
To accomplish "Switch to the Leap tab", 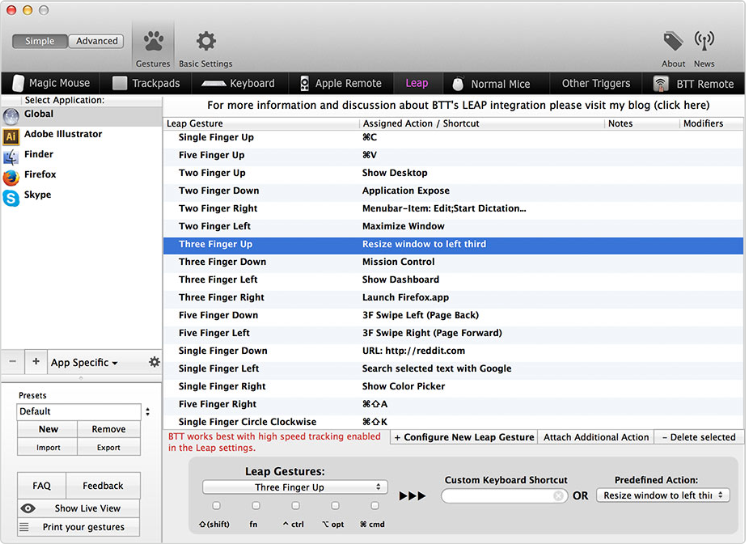I will (x=417, y=83).
